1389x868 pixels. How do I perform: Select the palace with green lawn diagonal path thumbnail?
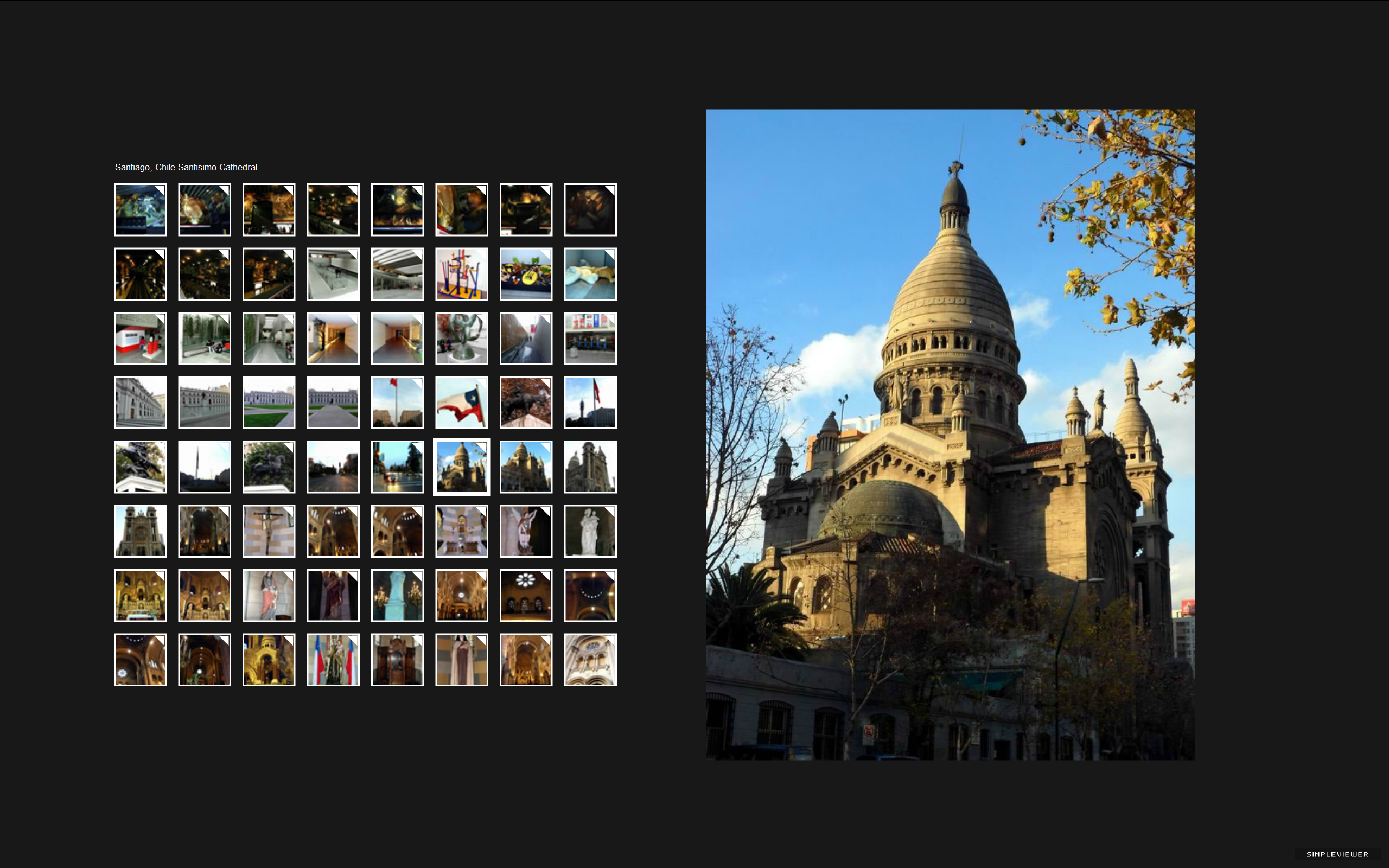tap(269, 403)
